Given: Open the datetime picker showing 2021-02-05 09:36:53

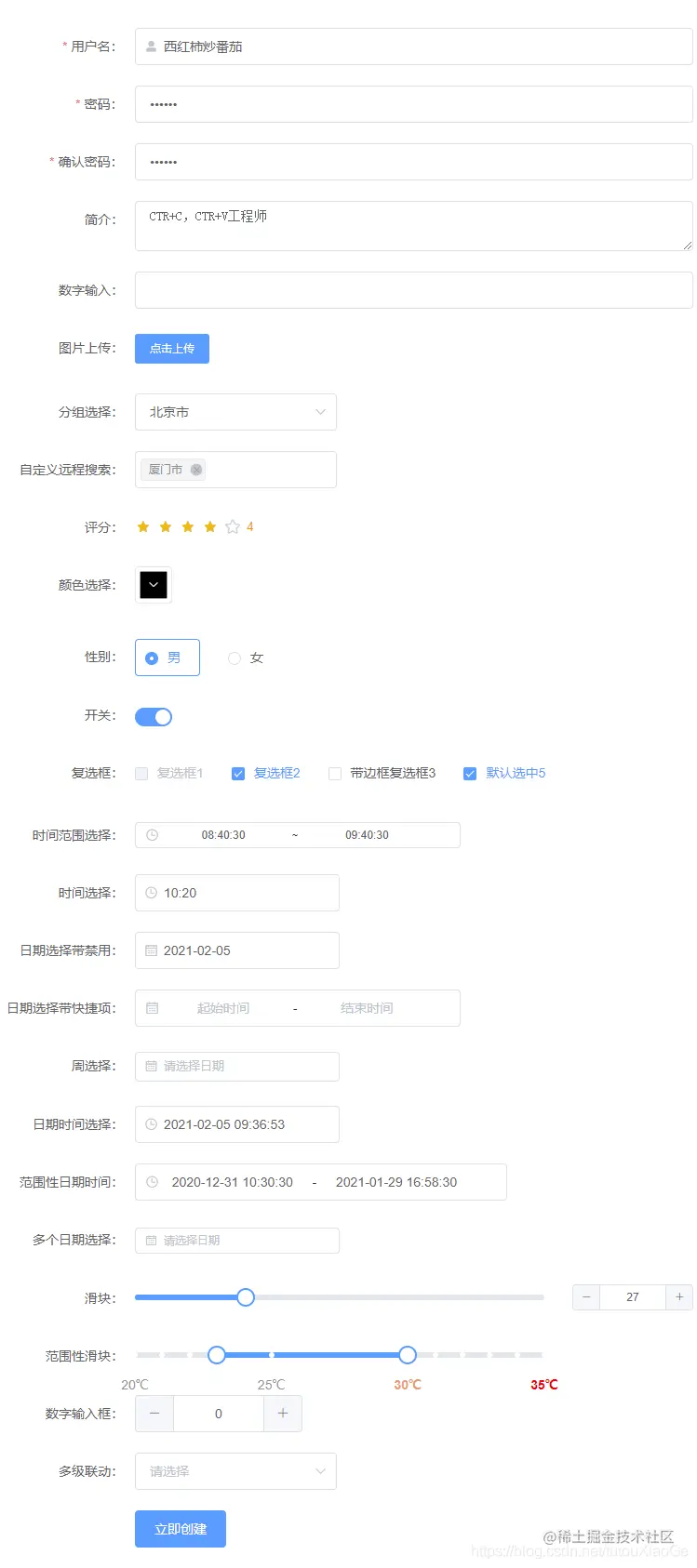Looking at the screenshot, I should tap(237, 1124).
